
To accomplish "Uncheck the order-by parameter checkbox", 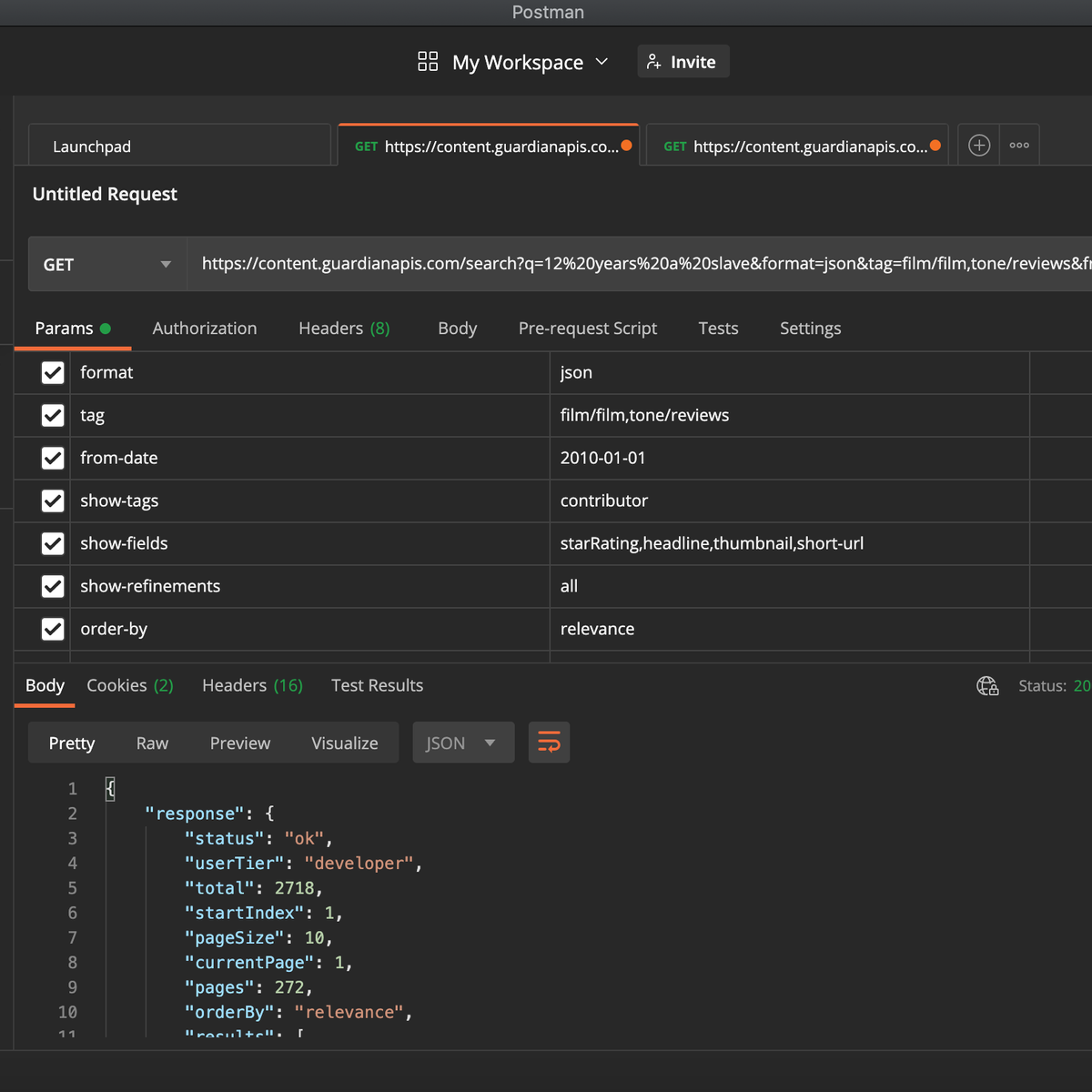I will [53, 629].
